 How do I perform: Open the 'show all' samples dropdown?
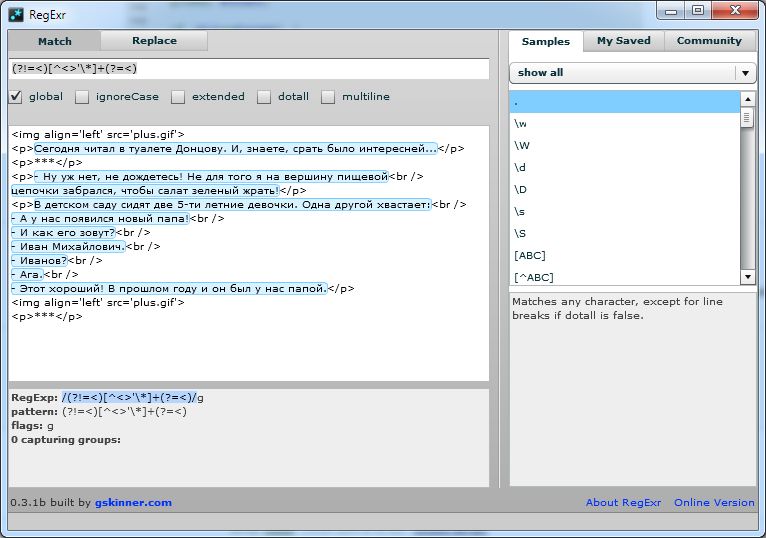633,73
